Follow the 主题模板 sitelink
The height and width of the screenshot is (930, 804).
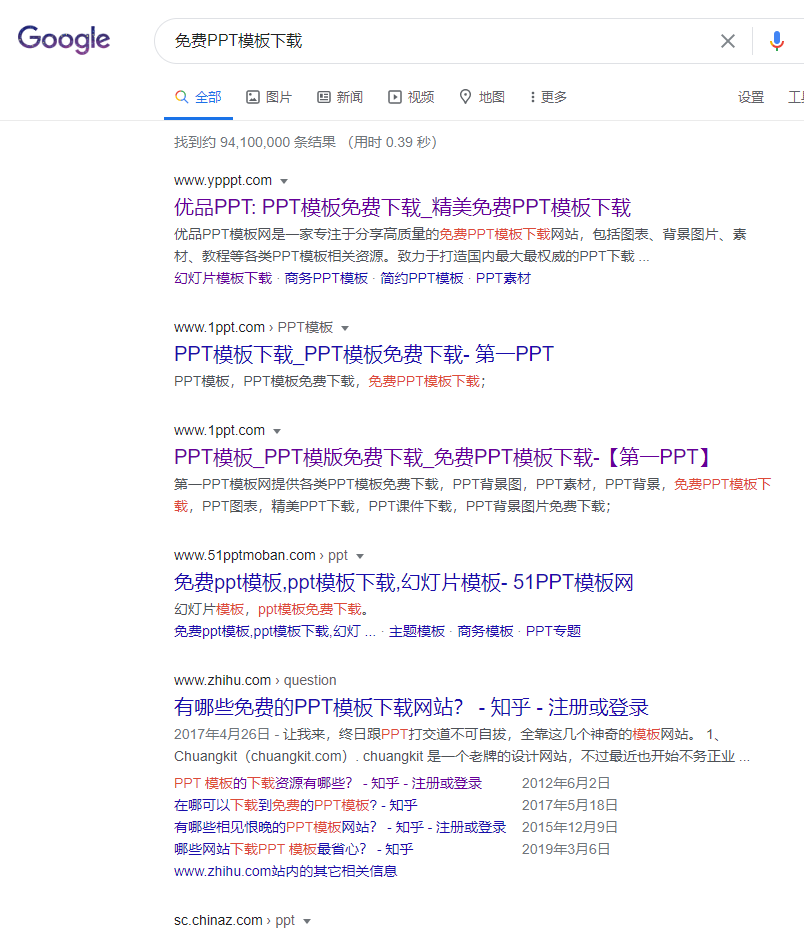point(417,631)
